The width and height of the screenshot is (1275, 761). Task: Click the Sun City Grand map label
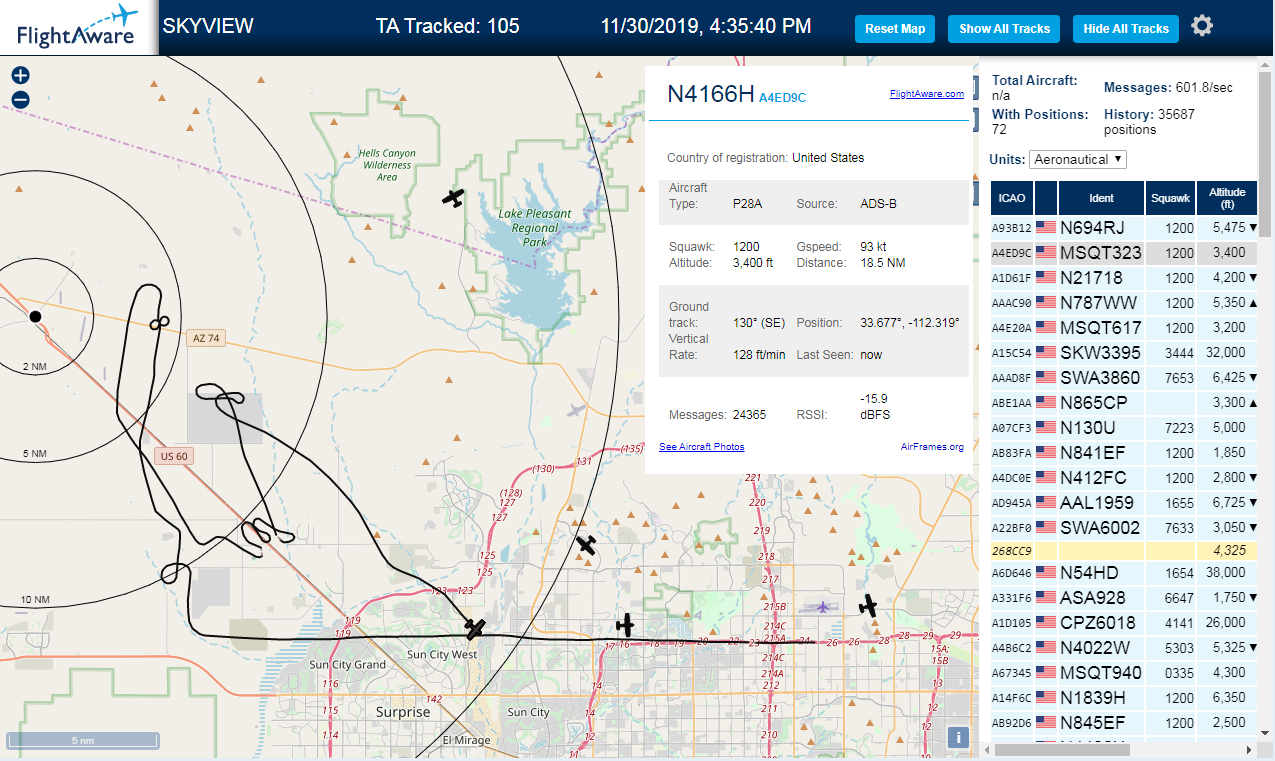pyautogui.click(x=347, y=665)
